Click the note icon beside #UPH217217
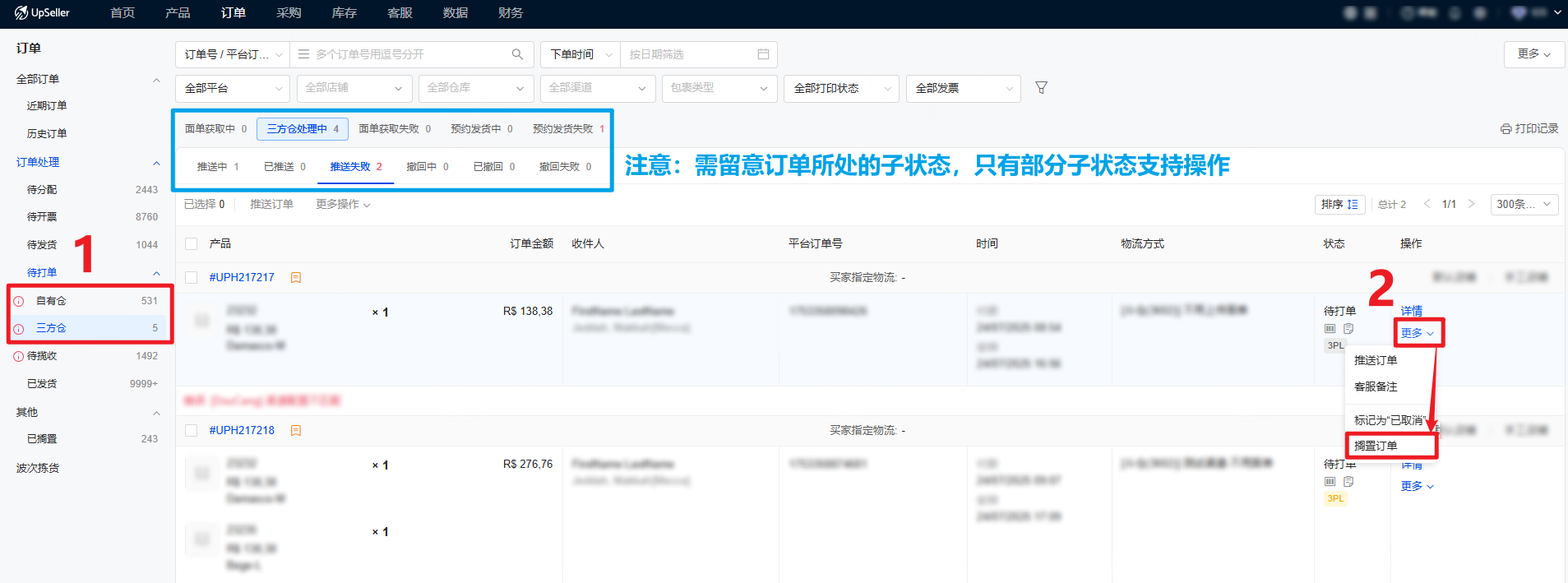 click(x=296, y=278)
